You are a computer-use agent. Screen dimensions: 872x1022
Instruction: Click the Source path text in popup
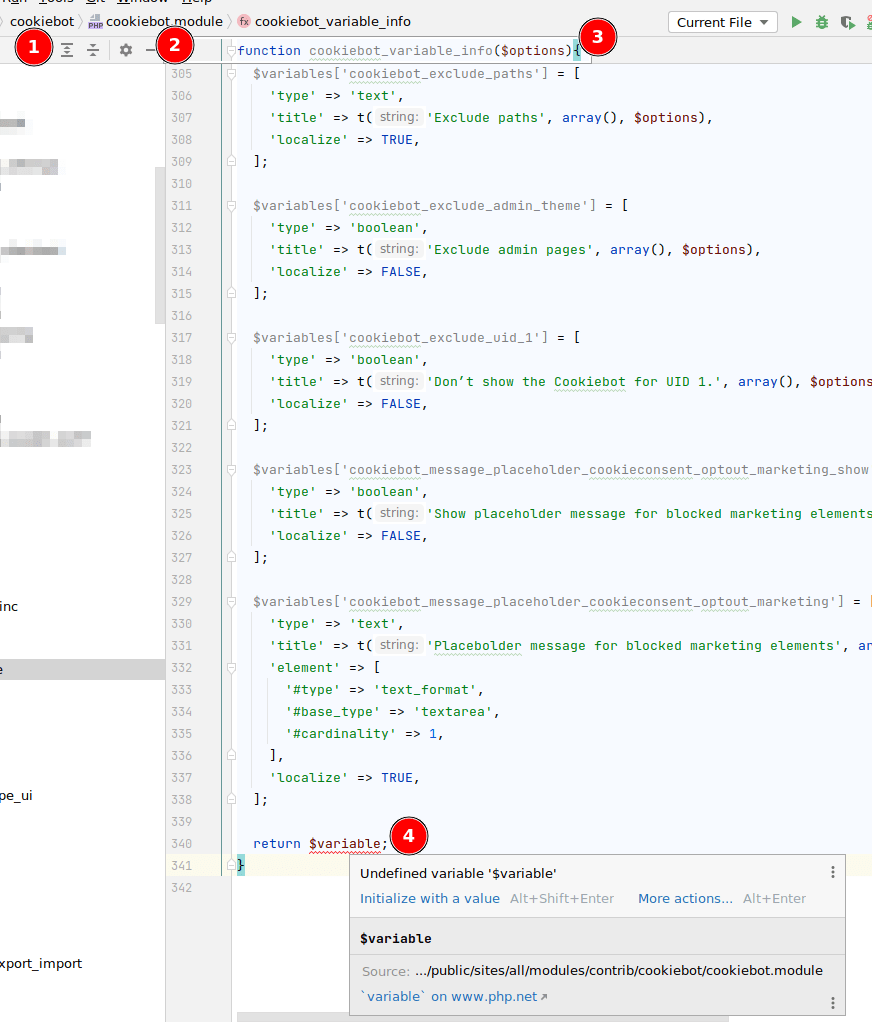(618, 971)
